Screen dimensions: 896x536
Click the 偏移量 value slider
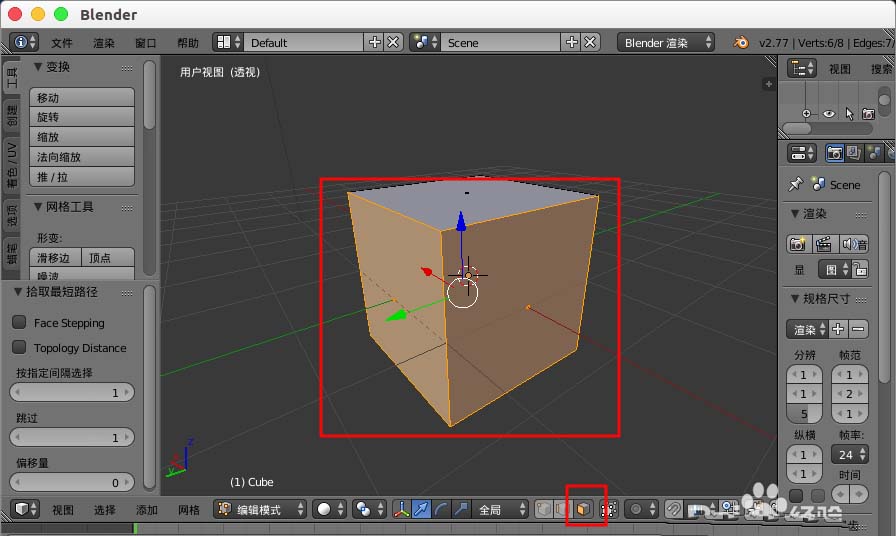(x=72, y=482)
